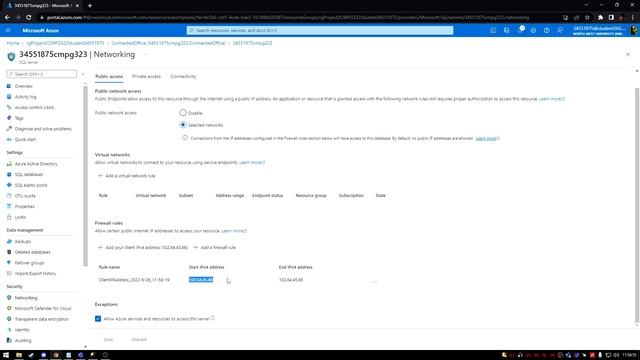Open the ConnectedOffice breadcrumb link

(x=168, y=43)
